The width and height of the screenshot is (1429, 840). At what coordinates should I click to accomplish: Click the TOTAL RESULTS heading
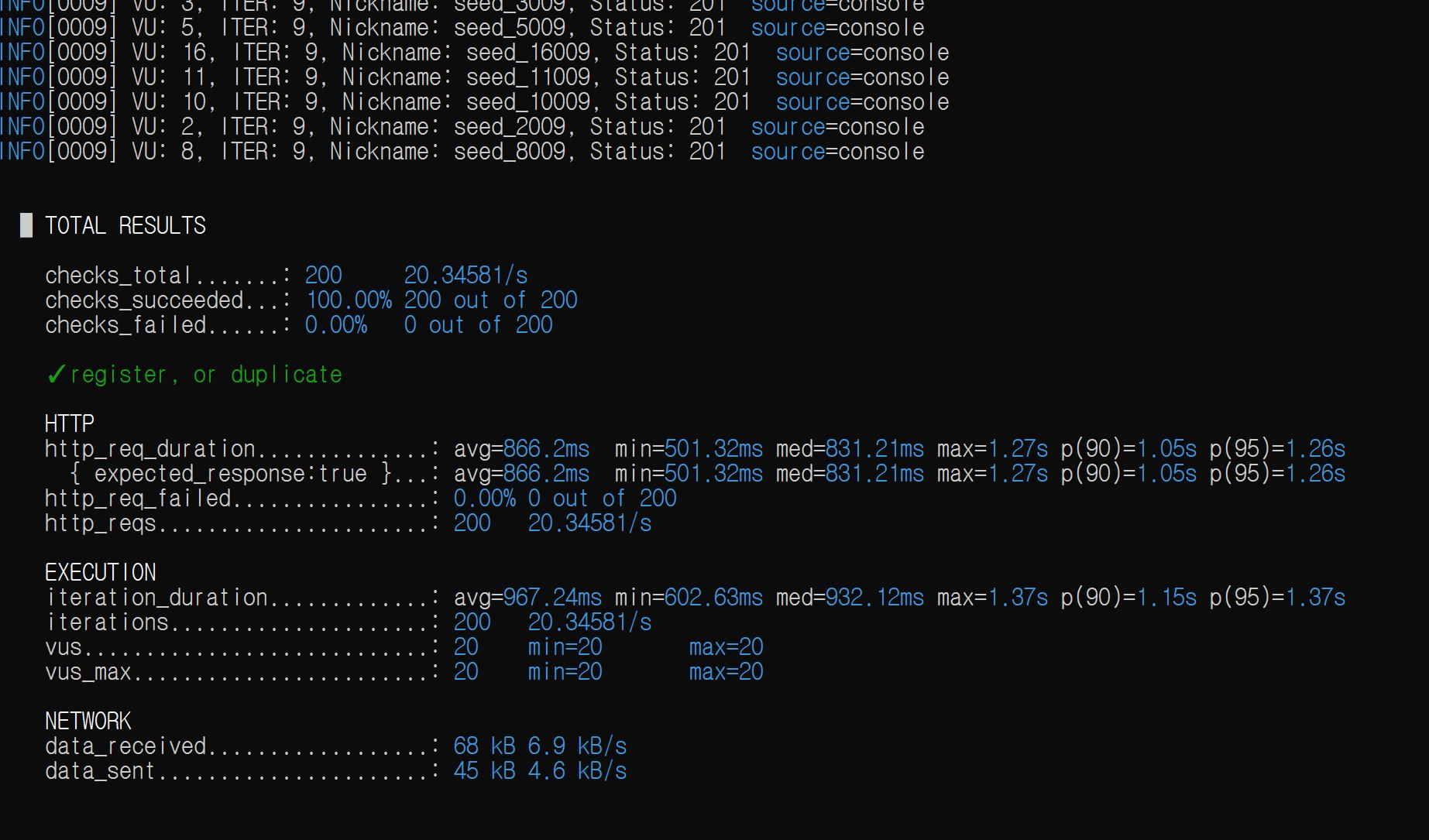125,225
